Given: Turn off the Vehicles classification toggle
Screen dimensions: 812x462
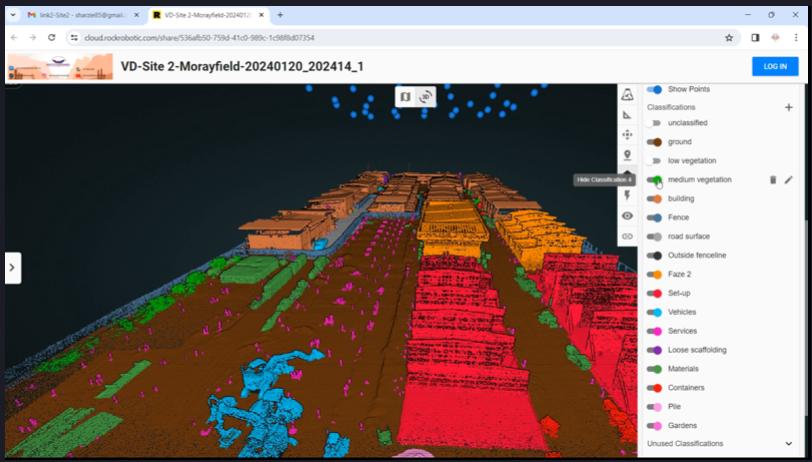Looking at the screenshot, I should (x=655, y=312).
